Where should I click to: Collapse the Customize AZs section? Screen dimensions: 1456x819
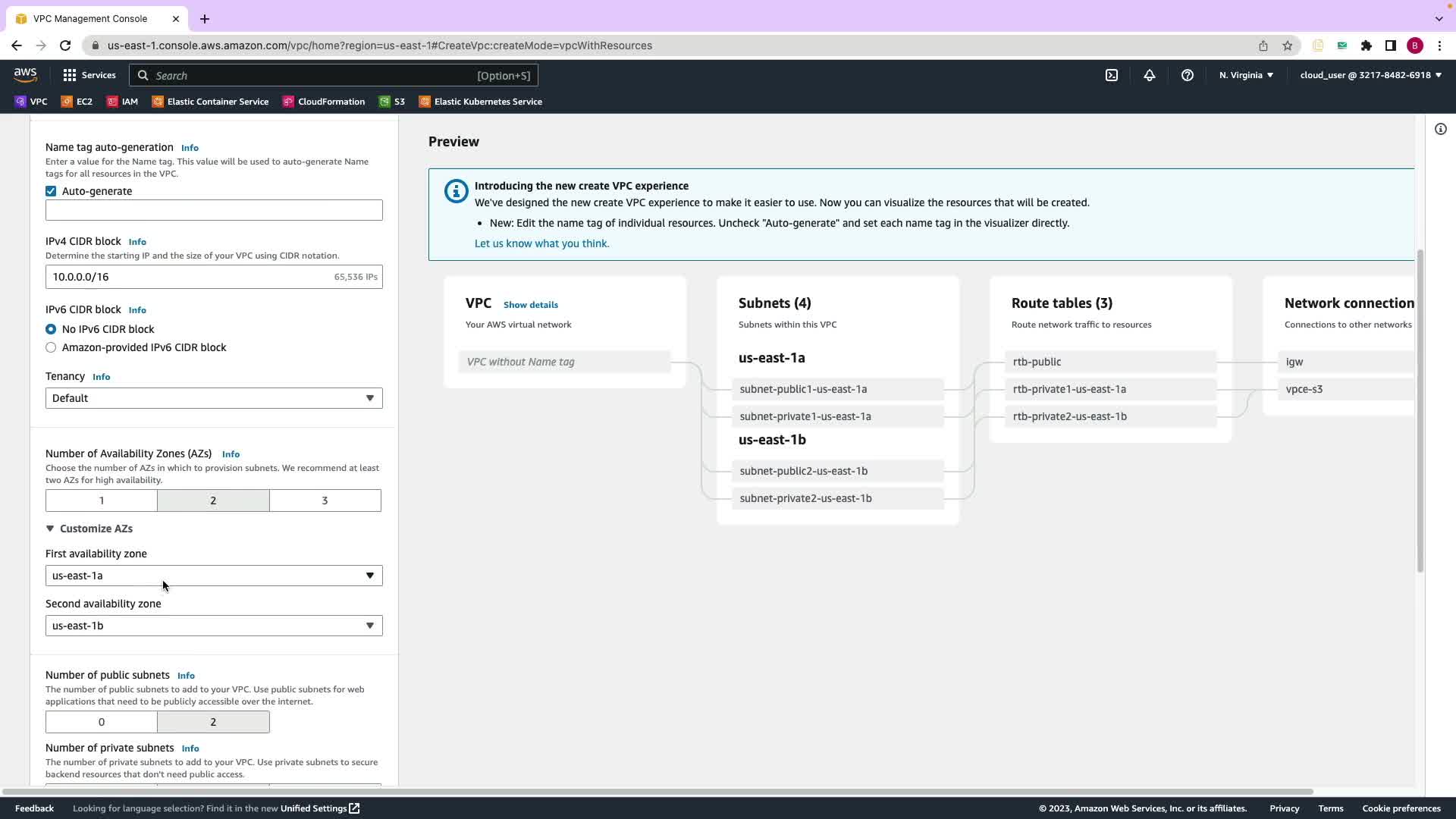[x=89, y=529]
